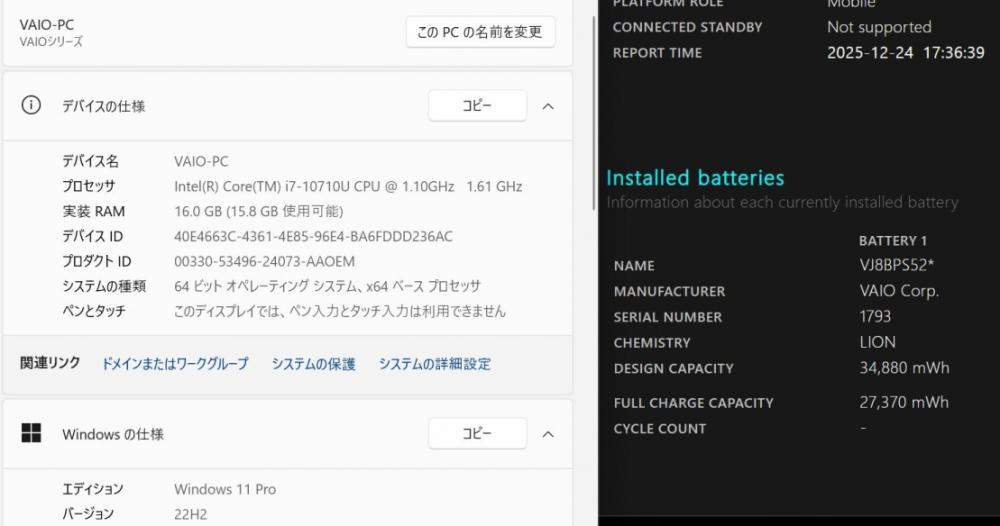Click the エディション label

click(x=92, y=489)
